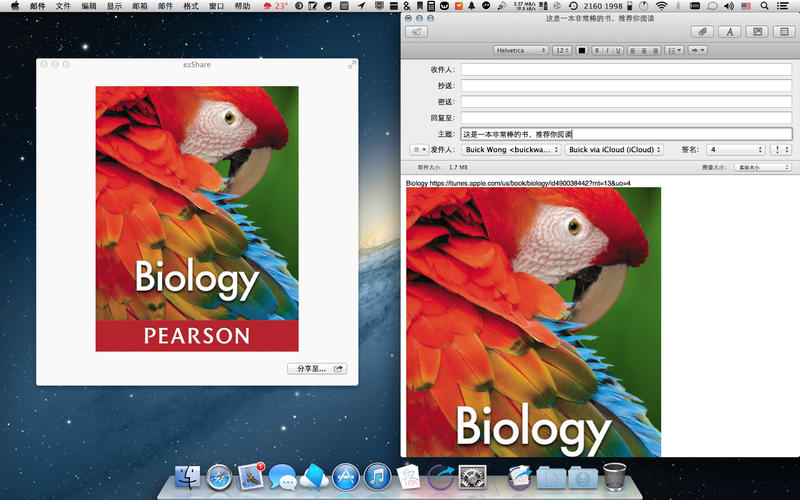Open the 文件 menu
The image size is (800, 500).
tap(63, 6)
